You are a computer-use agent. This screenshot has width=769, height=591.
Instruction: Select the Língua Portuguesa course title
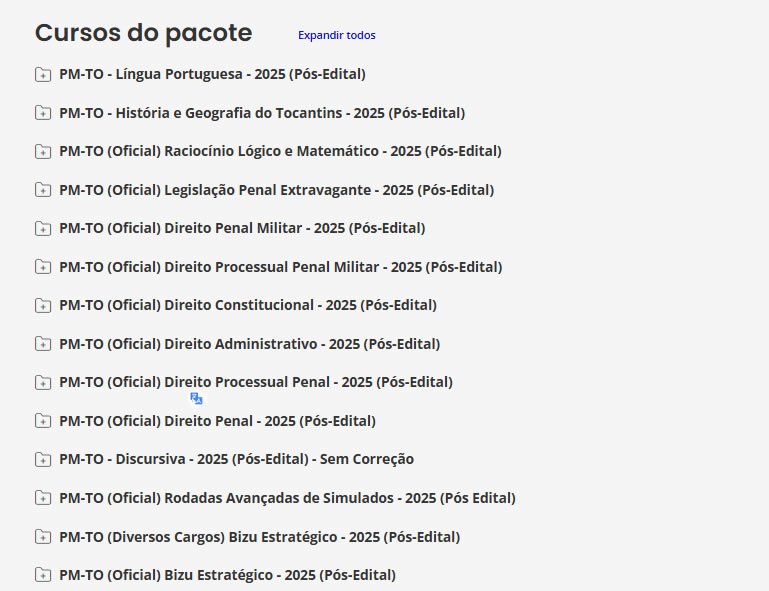pos(212,74)
